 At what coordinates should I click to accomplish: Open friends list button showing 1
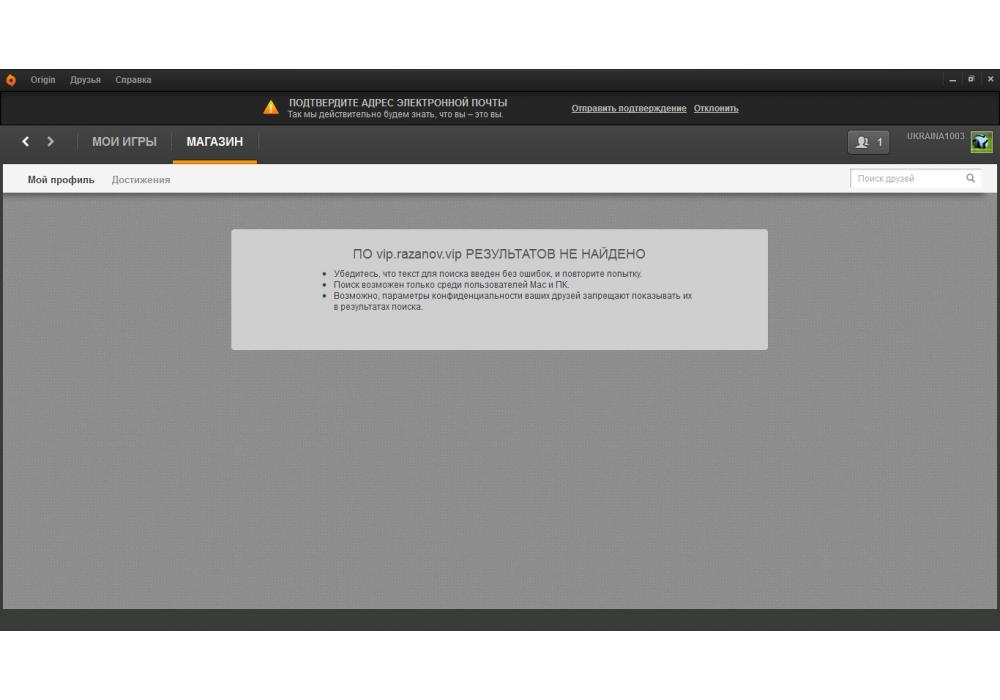point(869,142)
